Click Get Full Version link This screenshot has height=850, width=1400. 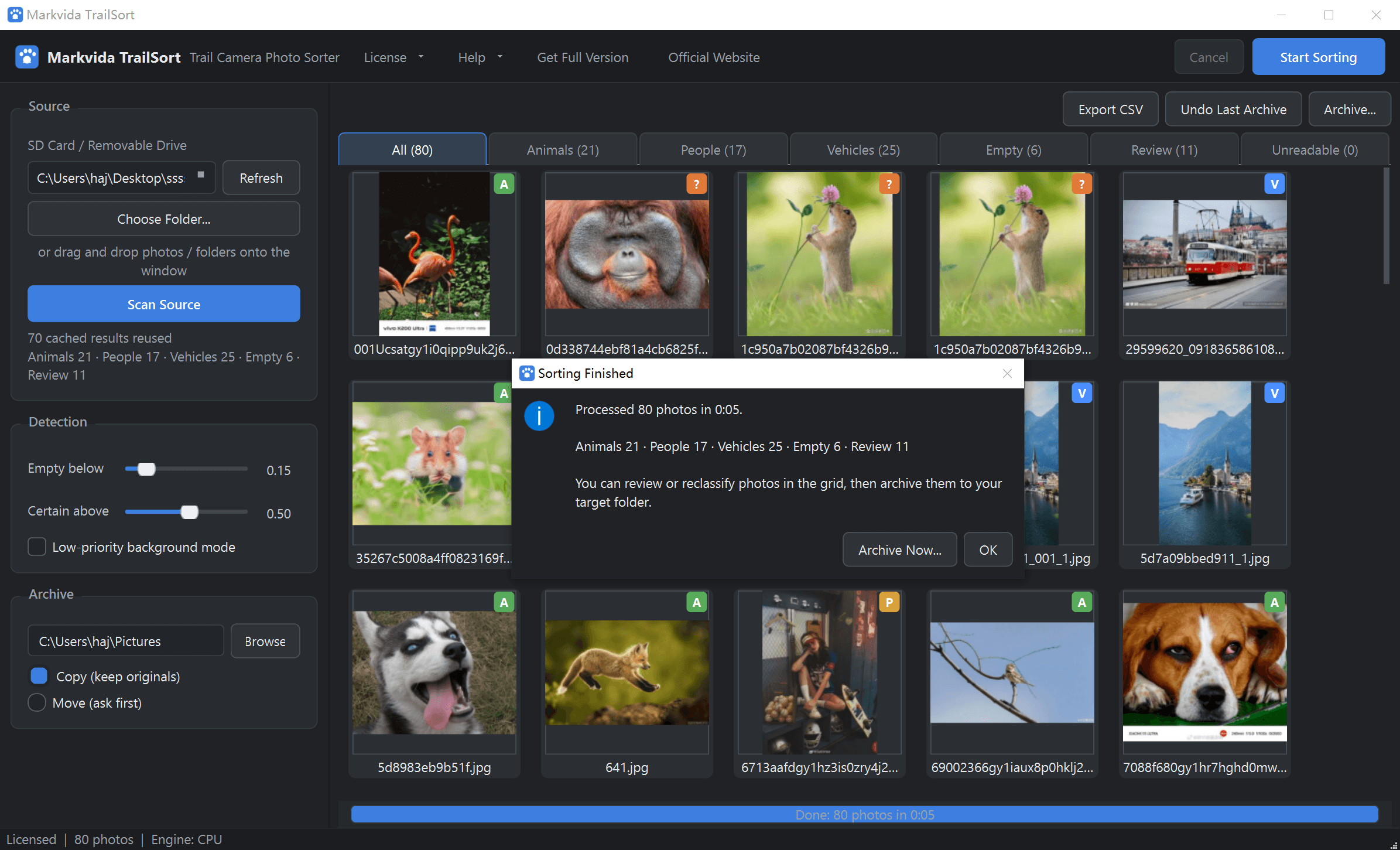tap(583, 57)
